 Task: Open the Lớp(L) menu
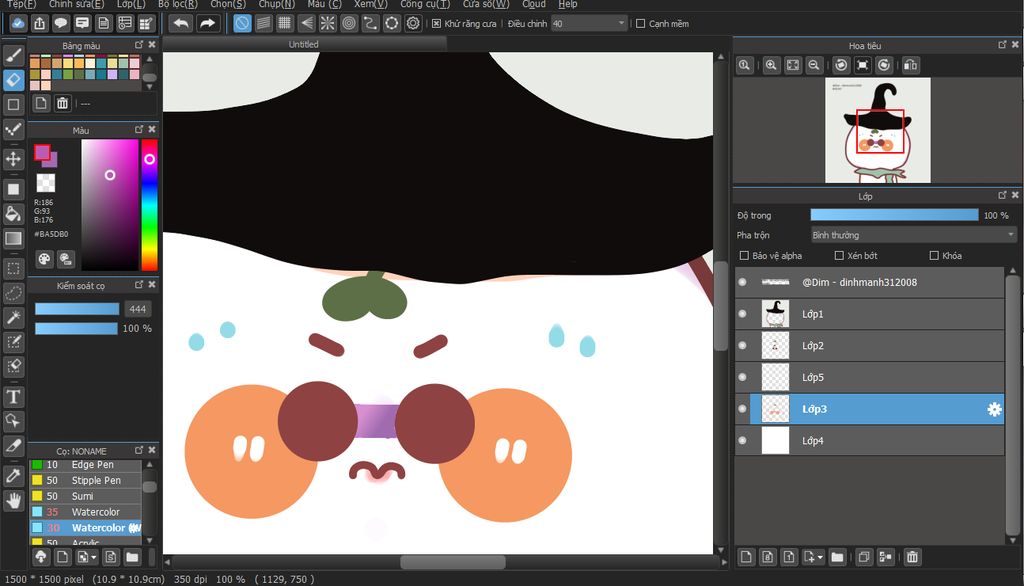point(131,4)
